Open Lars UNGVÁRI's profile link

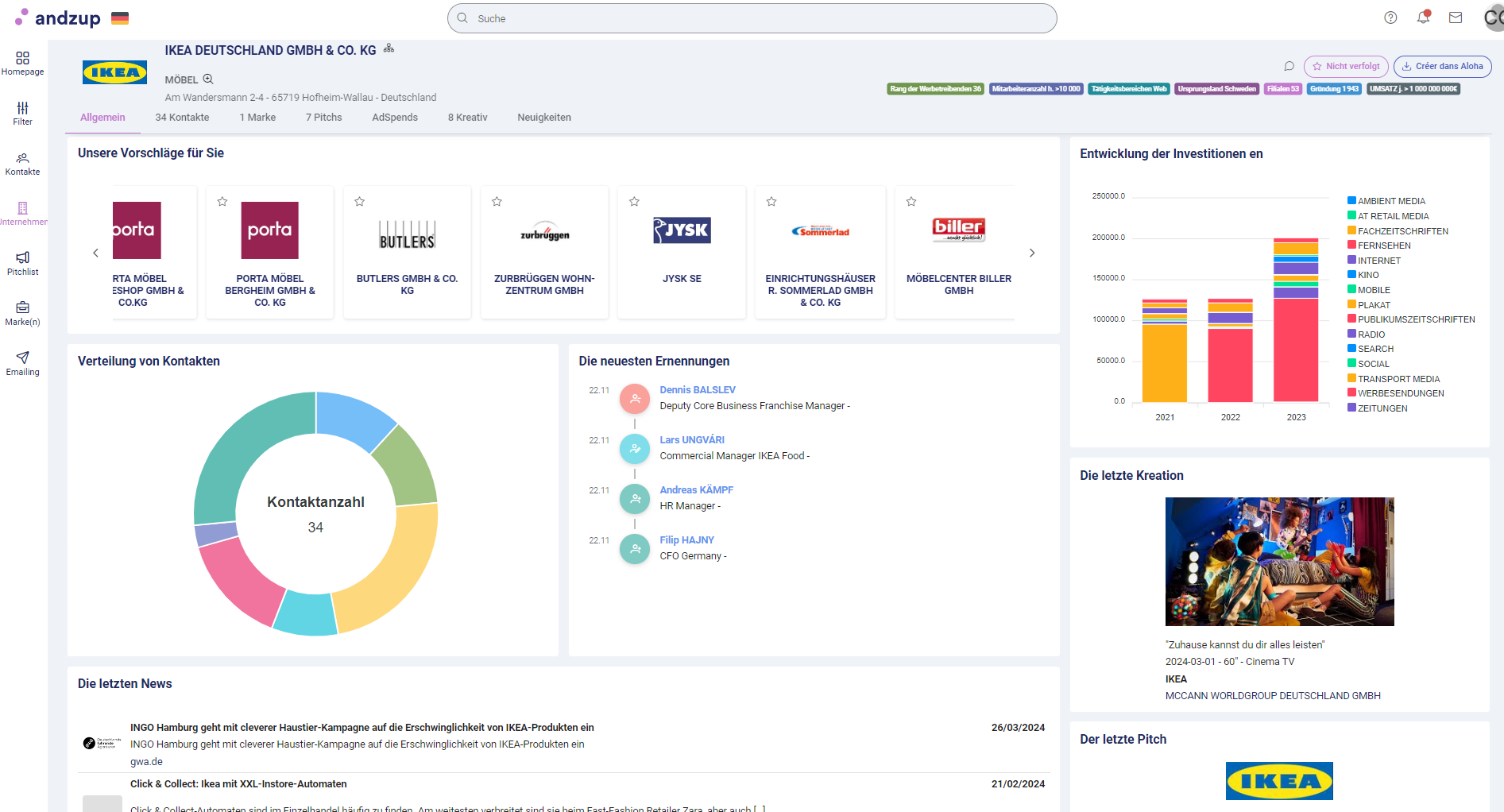click(x=692, y=440)
